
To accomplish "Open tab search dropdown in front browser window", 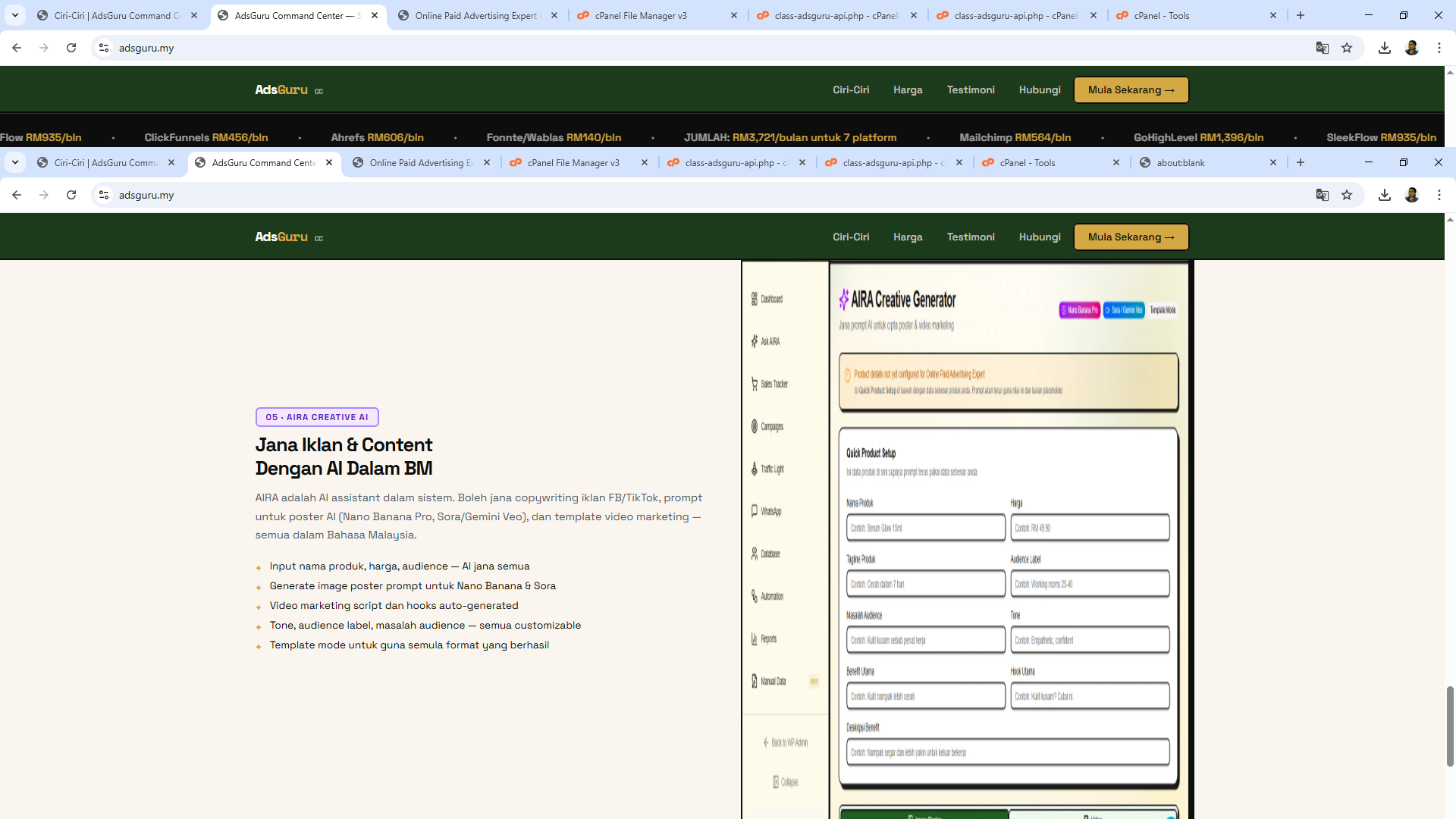I will (x=15, y=162).
